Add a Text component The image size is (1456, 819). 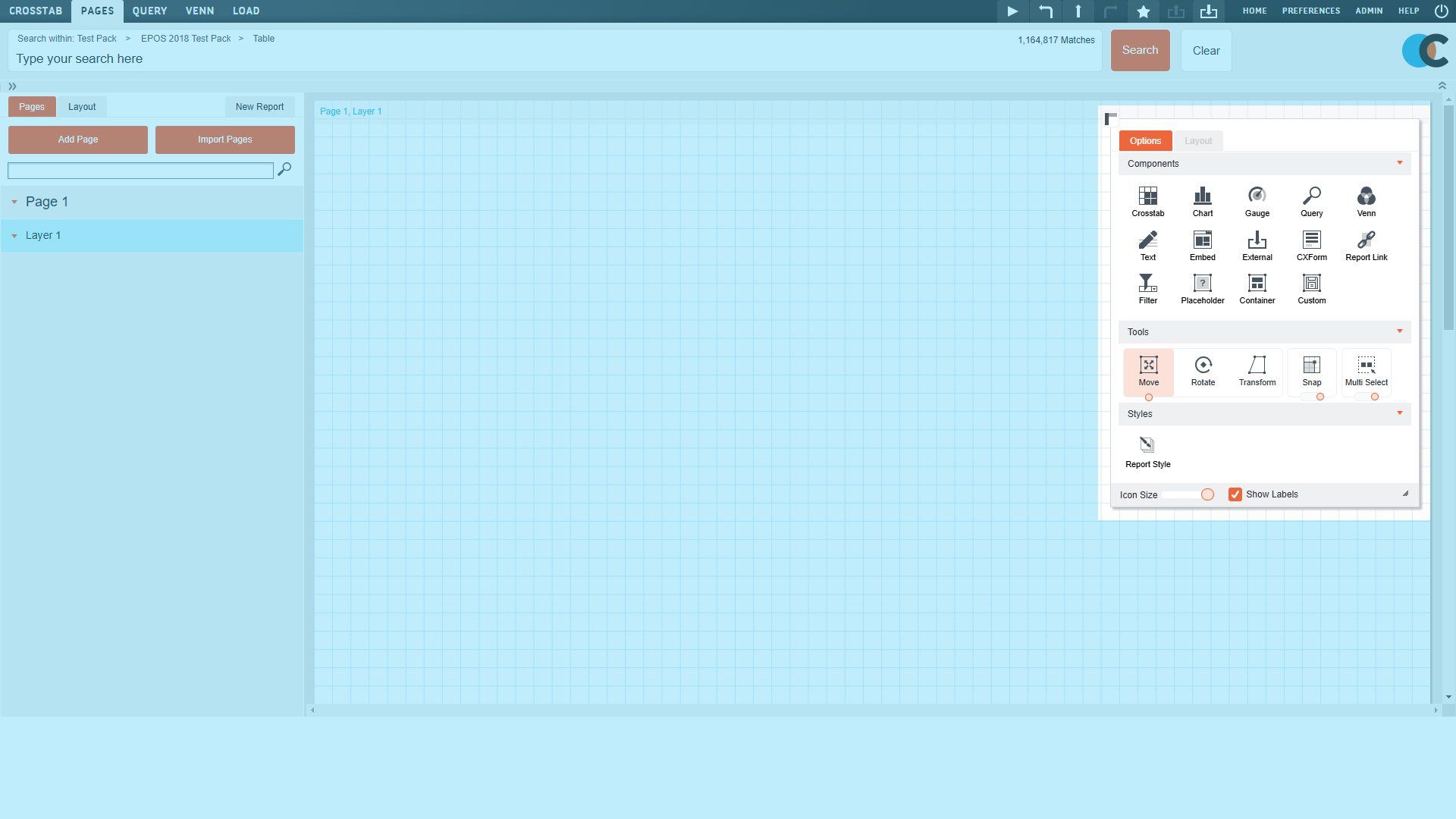(x=1147, y=244)
